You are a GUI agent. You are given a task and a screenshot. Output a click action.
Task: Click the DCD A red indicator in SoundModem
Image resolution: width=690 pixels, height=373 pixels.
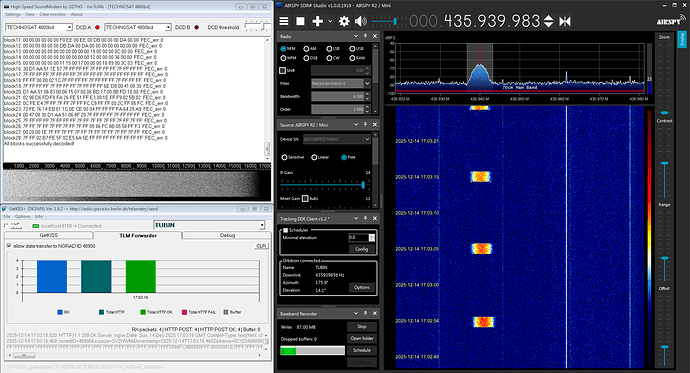coord(97,27)
